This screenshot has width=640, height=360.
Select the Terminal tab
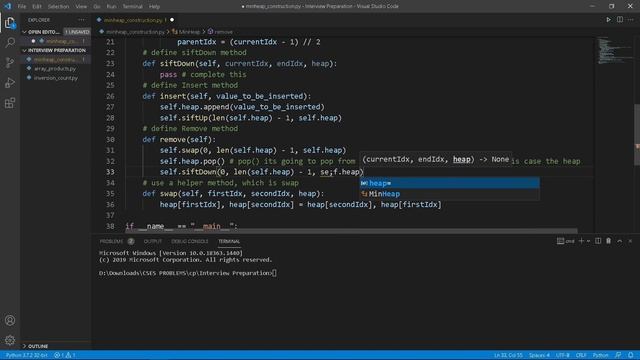pyautogui.click(x=229, y=241)
